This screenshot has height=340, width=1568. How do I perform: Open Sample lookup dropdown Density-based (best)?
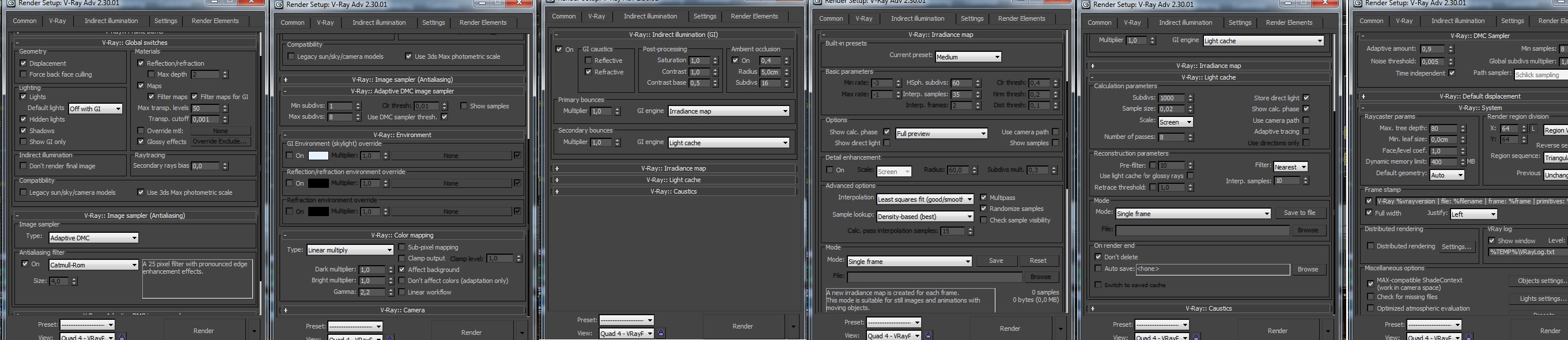tap(925, 216)
